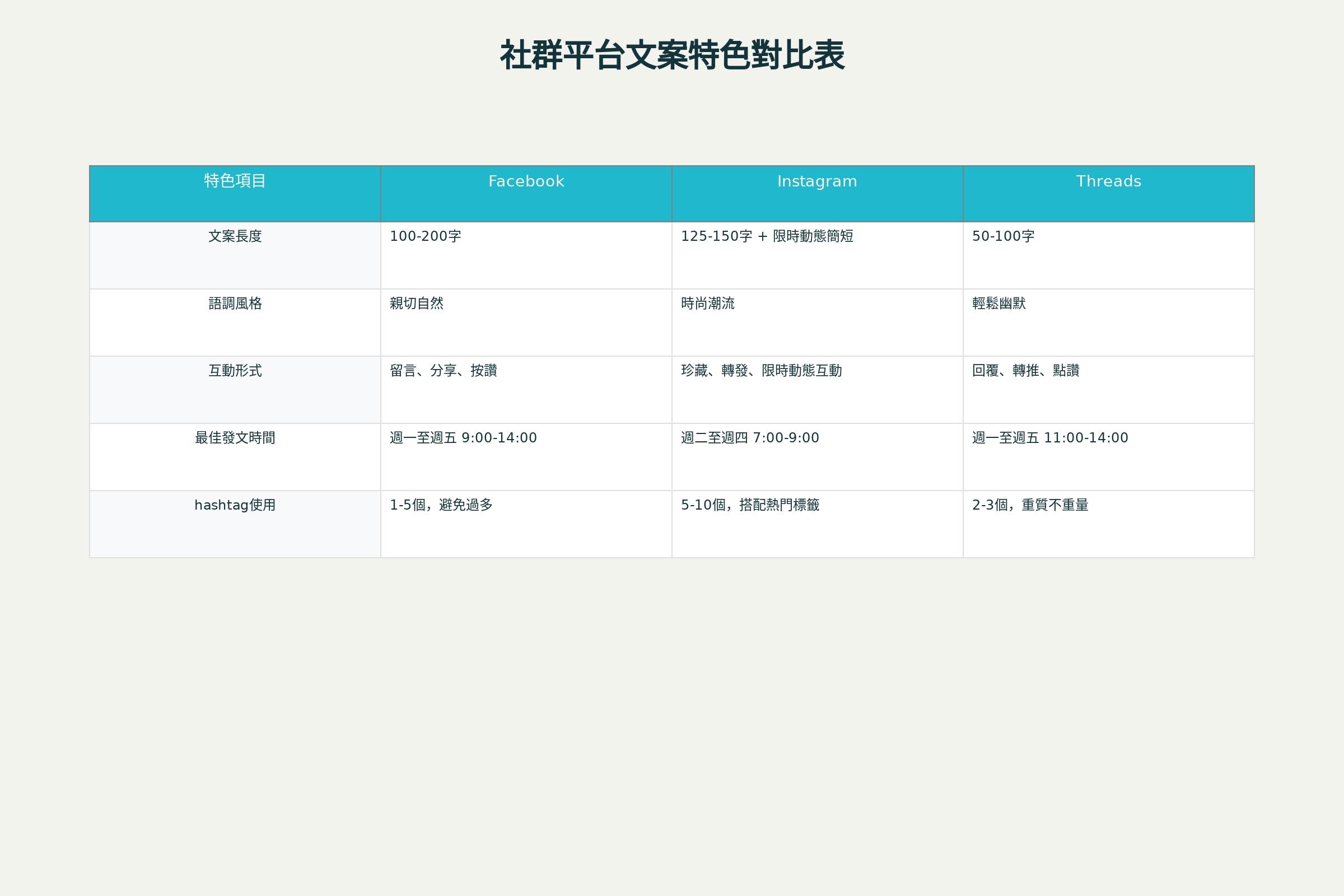This screenshot has height=896, width=1344.
Task: Select the 2-3個，重質不重量 cell
Action: pyautogui.click(x=1030, y=505)
